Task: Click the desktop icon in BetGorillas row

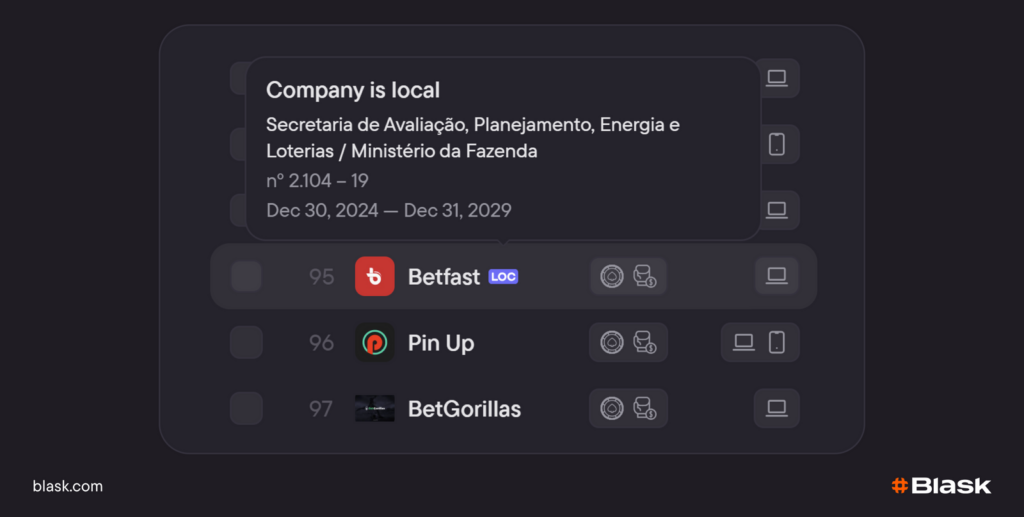Action: click(x=776, y=408)
